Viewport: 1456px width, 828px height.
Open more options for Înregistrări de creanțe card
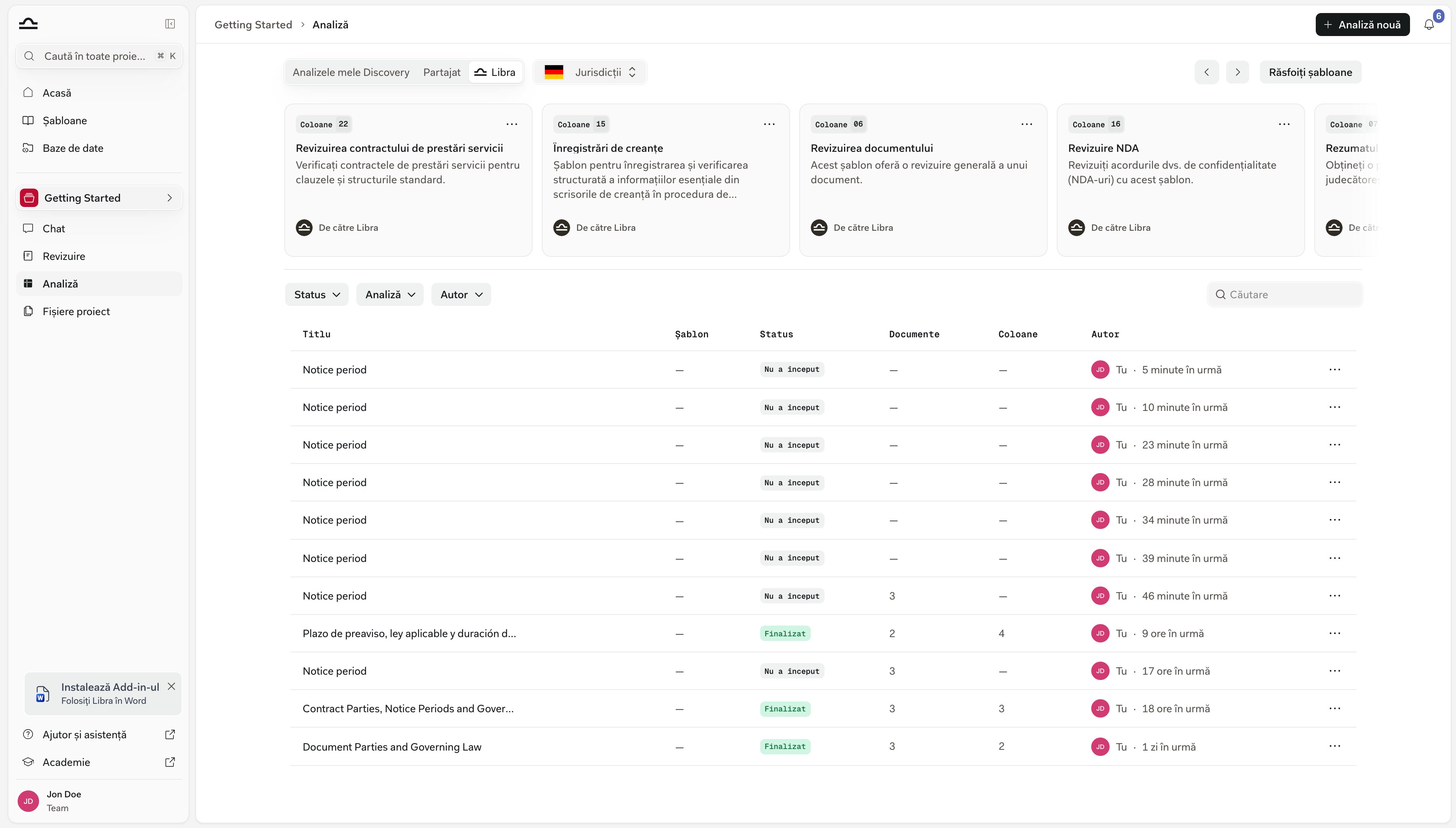click(769, 124)
